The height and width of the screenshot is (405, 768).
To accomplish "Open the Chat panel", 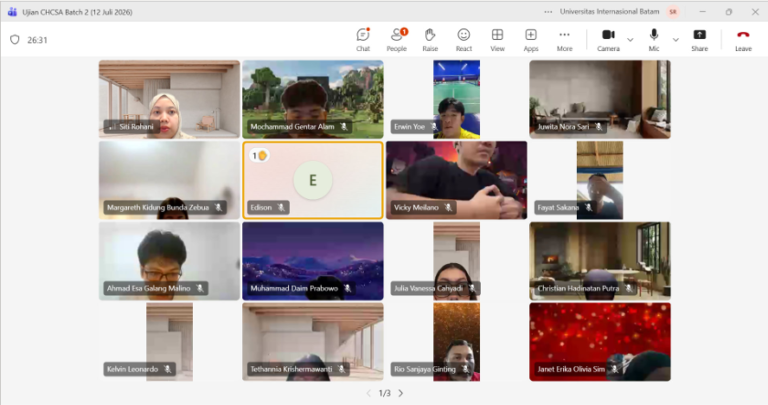I will [x=363, y=40].
